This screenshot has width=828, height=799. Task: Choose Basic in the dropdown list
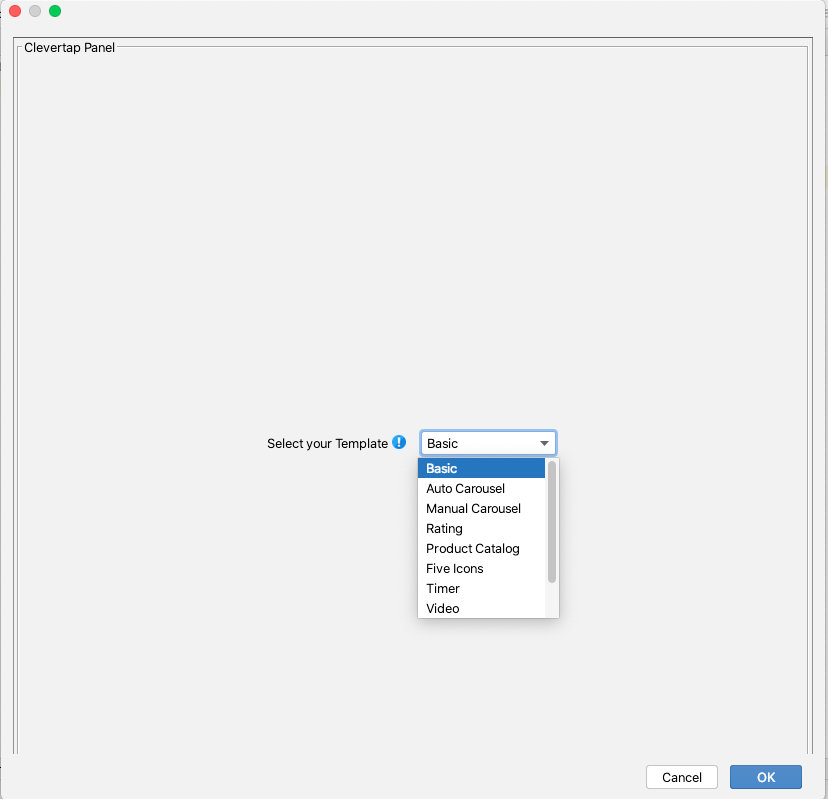tap(481, 468)
